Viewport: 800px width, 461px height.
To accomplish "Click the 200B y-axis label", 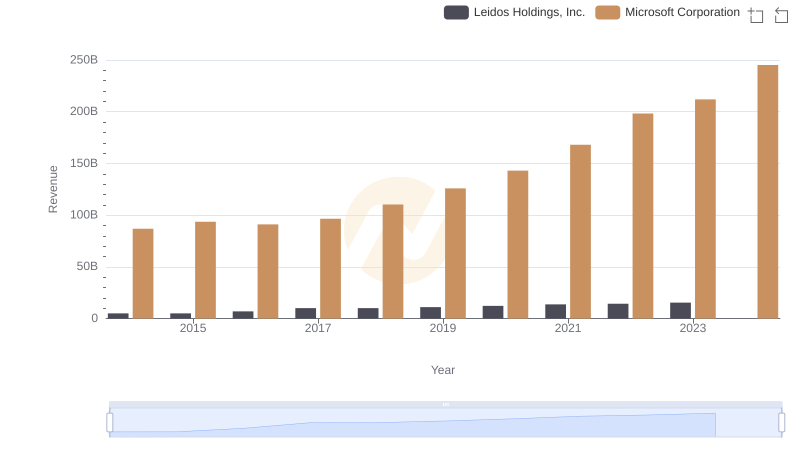I will coord(84,111).
